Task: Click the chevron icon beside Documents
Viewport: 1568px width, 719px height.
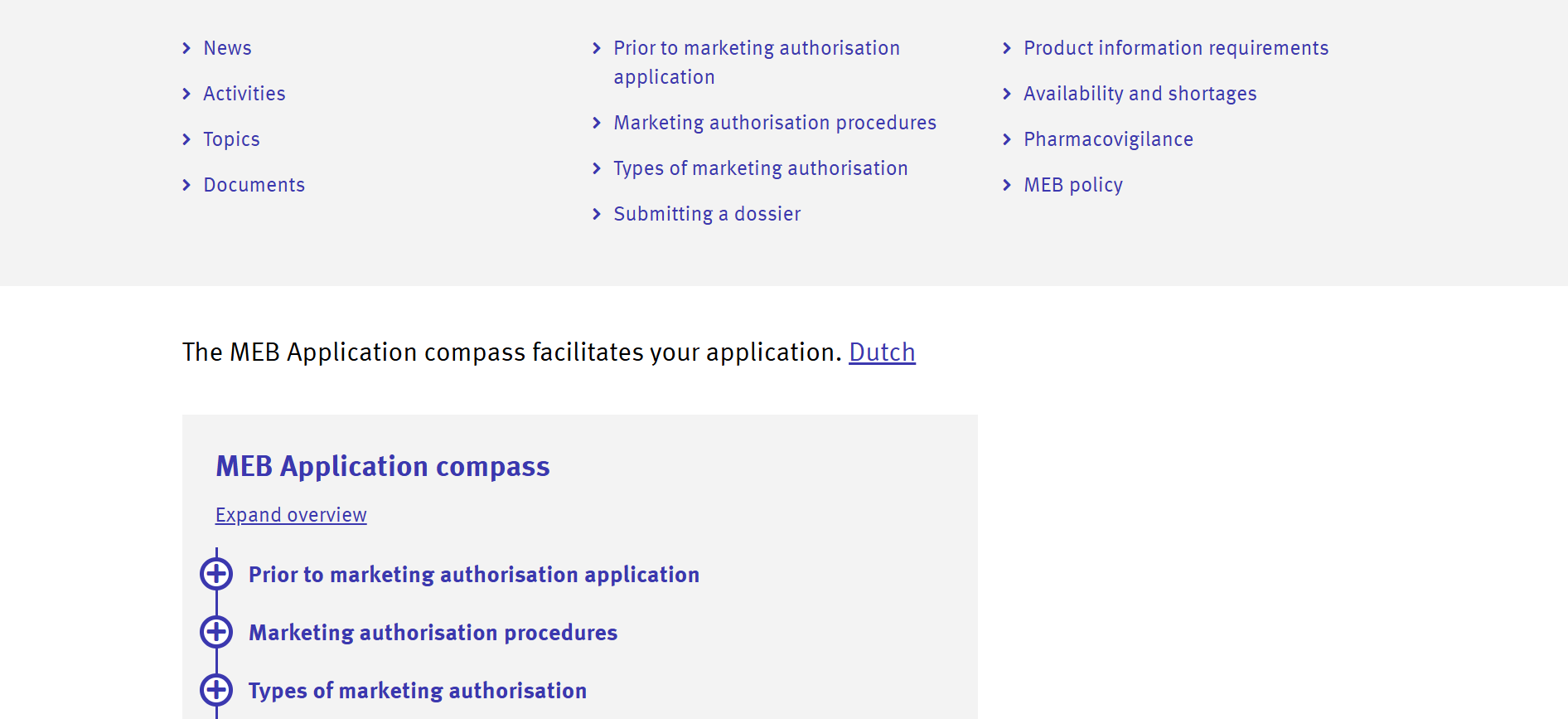Action: point(186,185)
